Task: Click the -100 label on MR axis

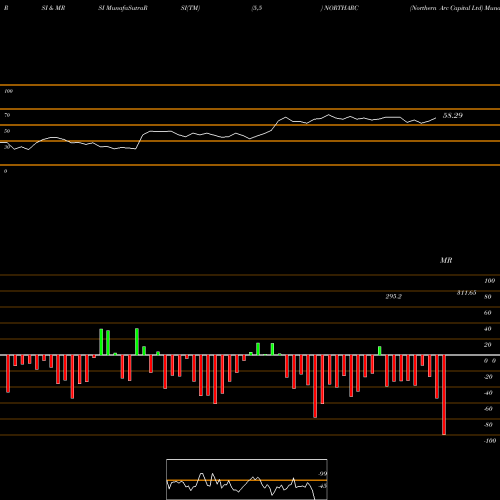Action: (490, 441)
